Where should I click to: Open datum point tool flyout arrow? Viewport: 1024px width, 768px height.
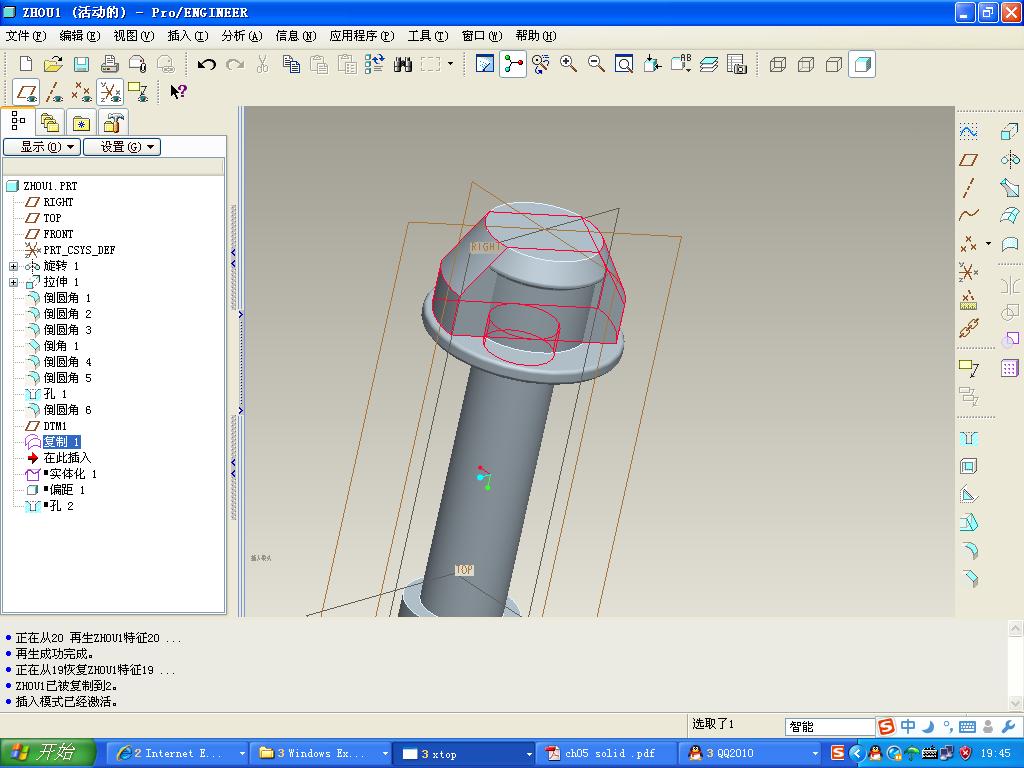988,244
